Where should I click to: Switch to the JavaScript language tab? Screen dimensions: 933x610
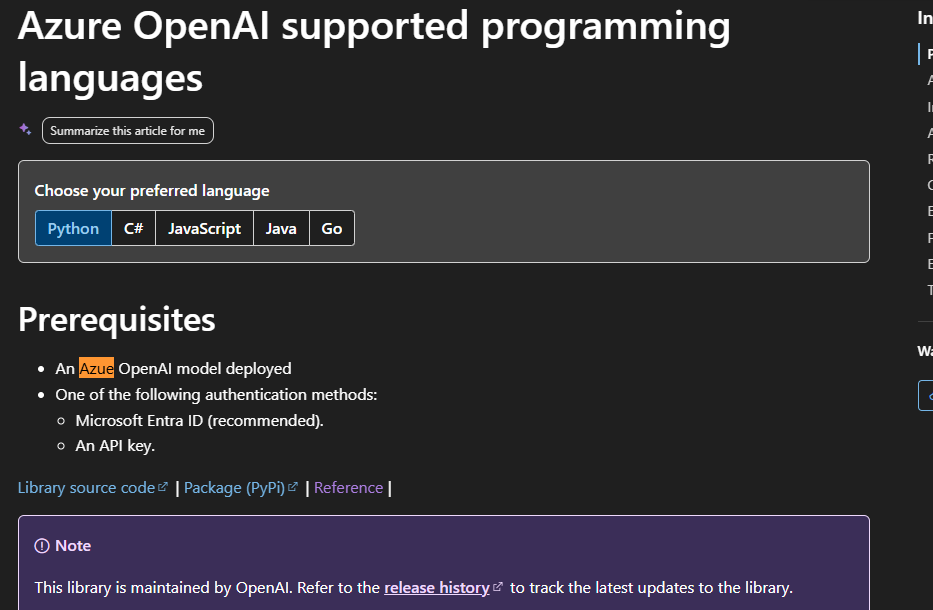coord(204,229)
